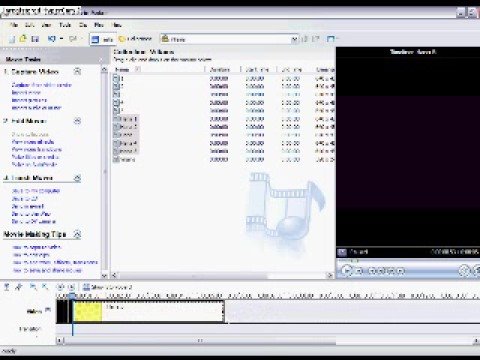
Task: Click the Import pictures link
Action: pos(29,100)
